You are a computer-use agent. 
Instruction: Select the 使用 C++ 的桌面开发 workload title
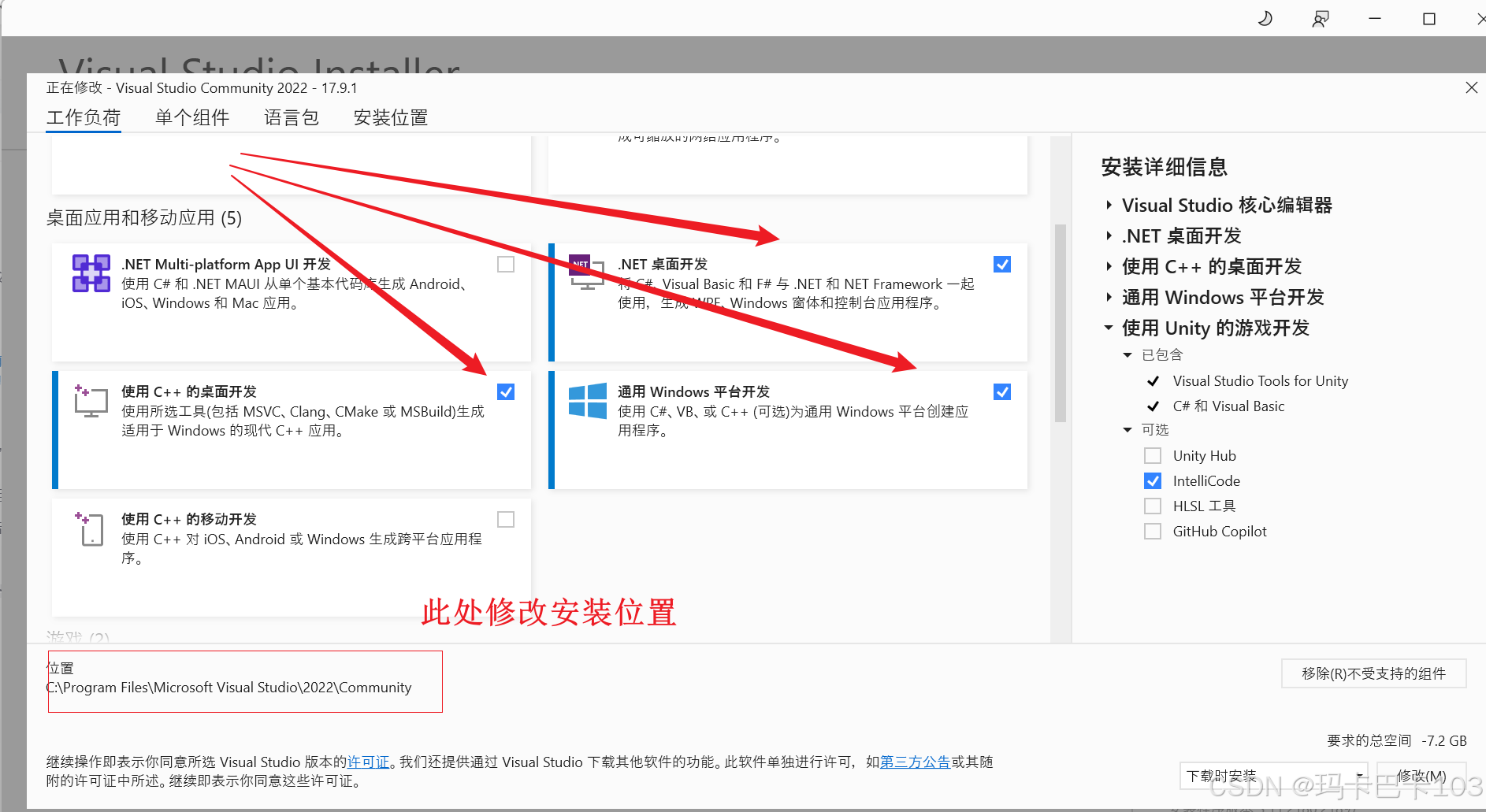click(189, 392)
